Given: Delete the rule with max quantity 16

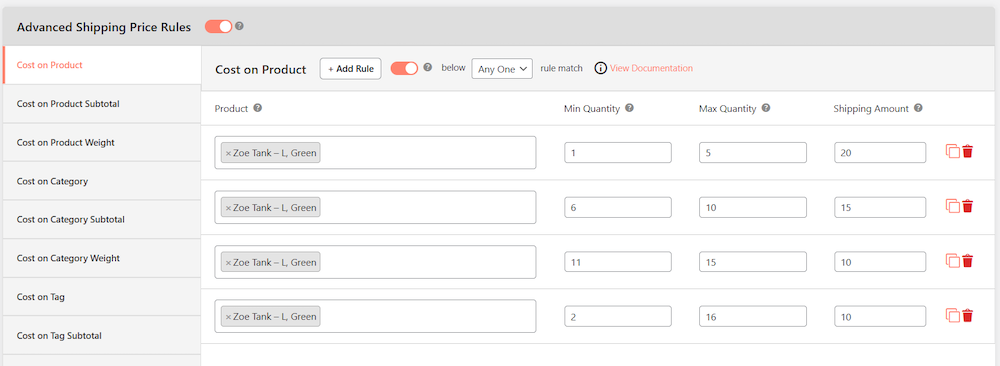Looking at the screenshot, I should pos(967,316).
